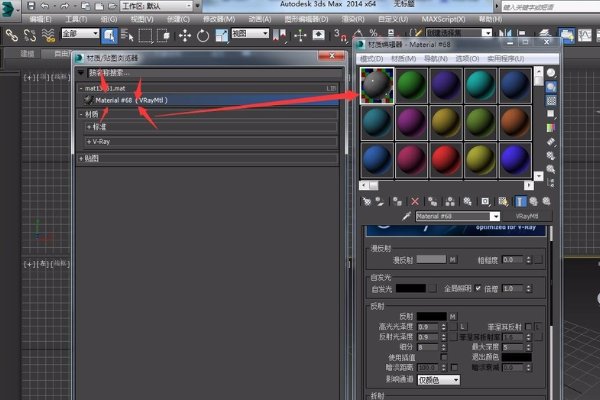Click the Go to Parent icon

click(533, 201)
